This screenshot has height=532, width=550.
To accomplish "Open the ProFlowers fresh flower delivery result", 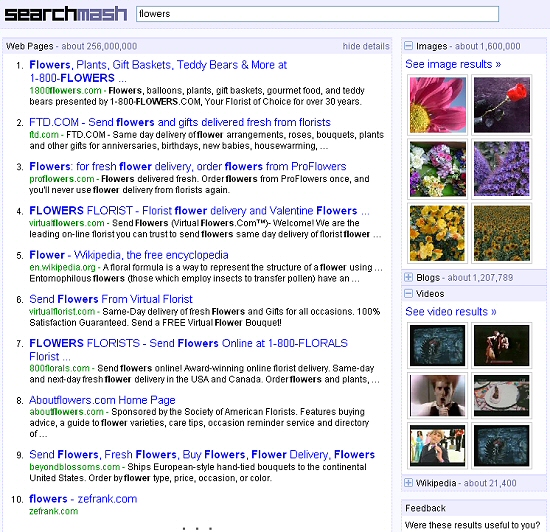I will 188,166.
